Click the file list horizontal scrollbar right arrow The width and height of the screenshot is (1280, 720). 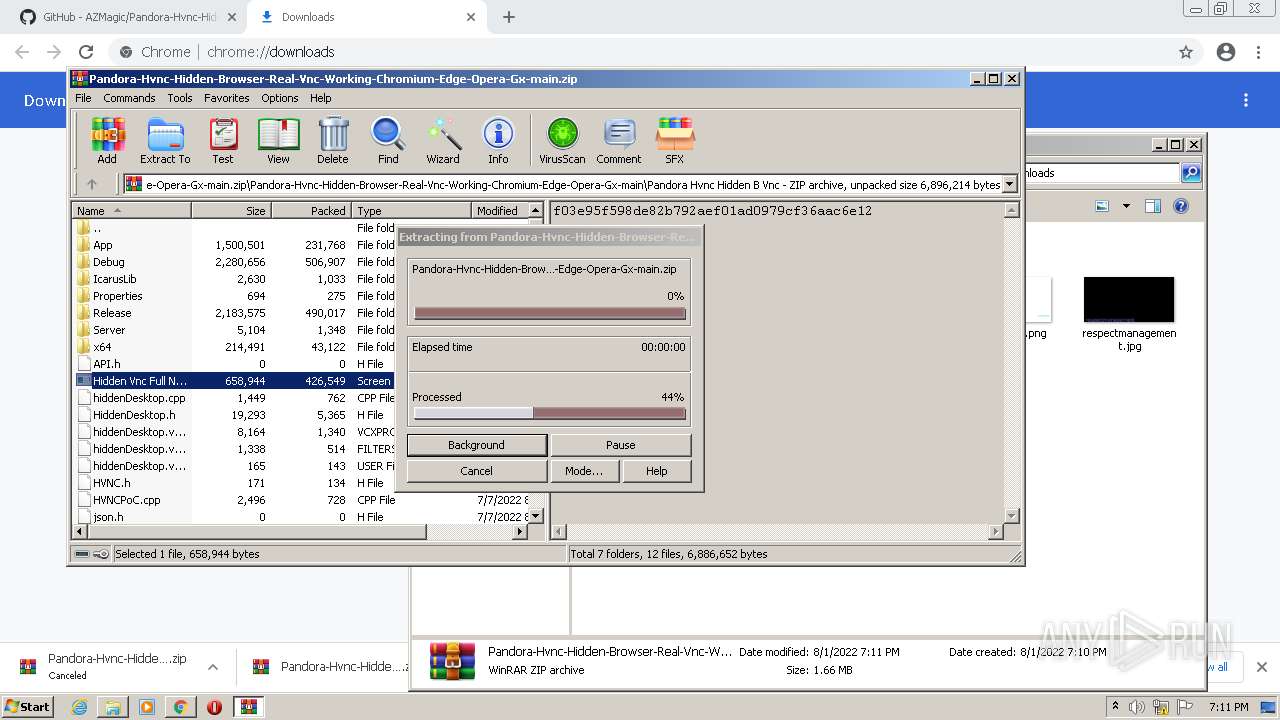pyautogui.click(x=520, y=532)
